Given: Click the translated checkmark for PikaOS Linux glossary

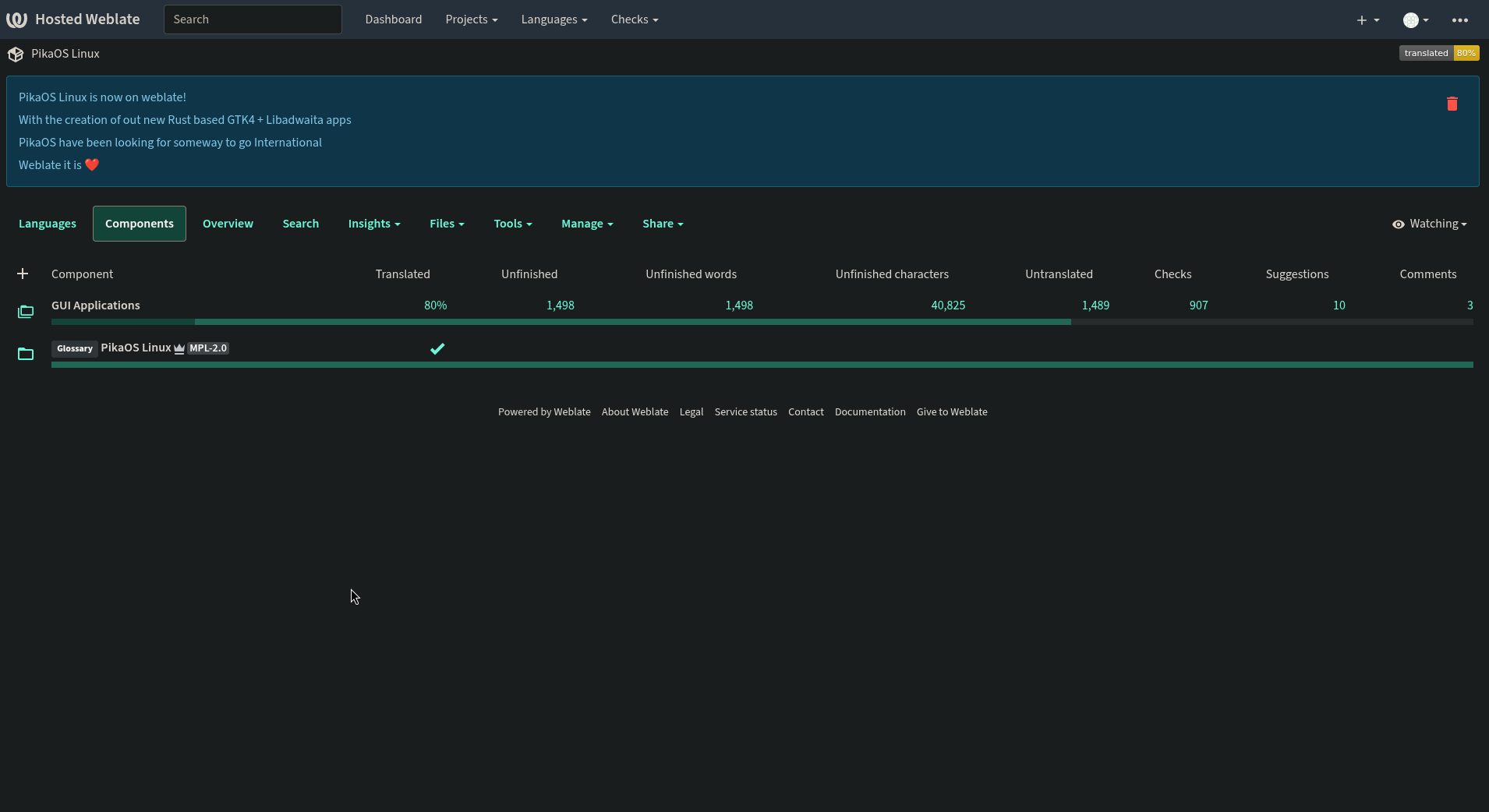Looking at the screenshot, I should 437,348.
